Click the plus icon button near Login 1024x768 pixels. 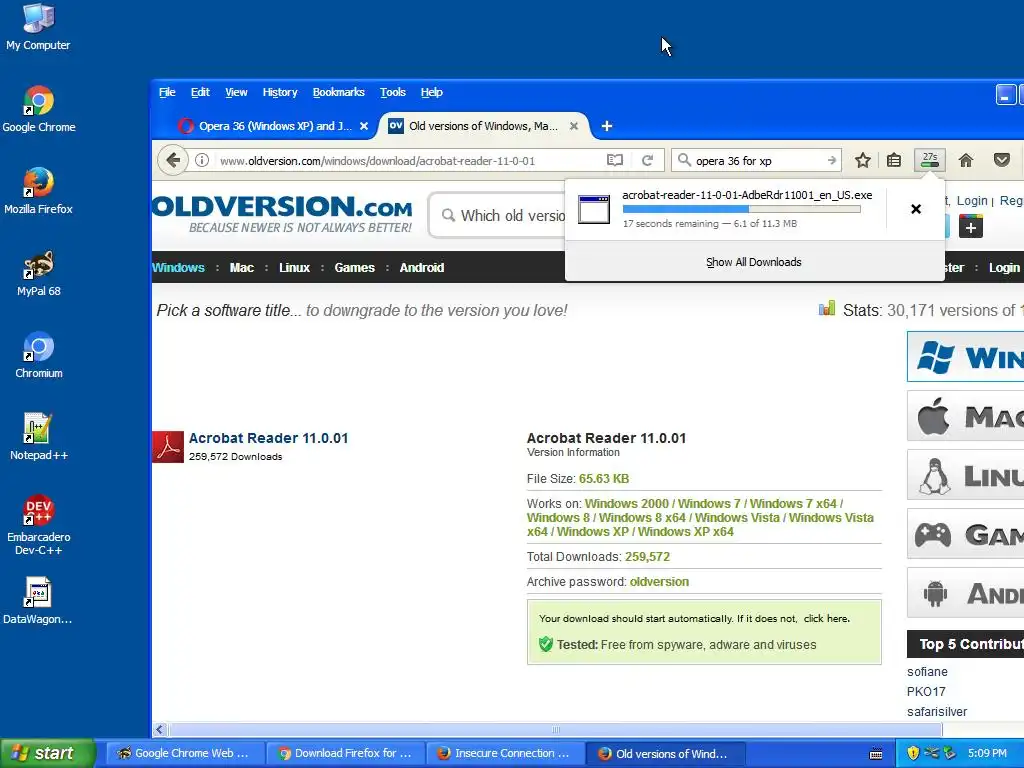(x=970, y=227)
